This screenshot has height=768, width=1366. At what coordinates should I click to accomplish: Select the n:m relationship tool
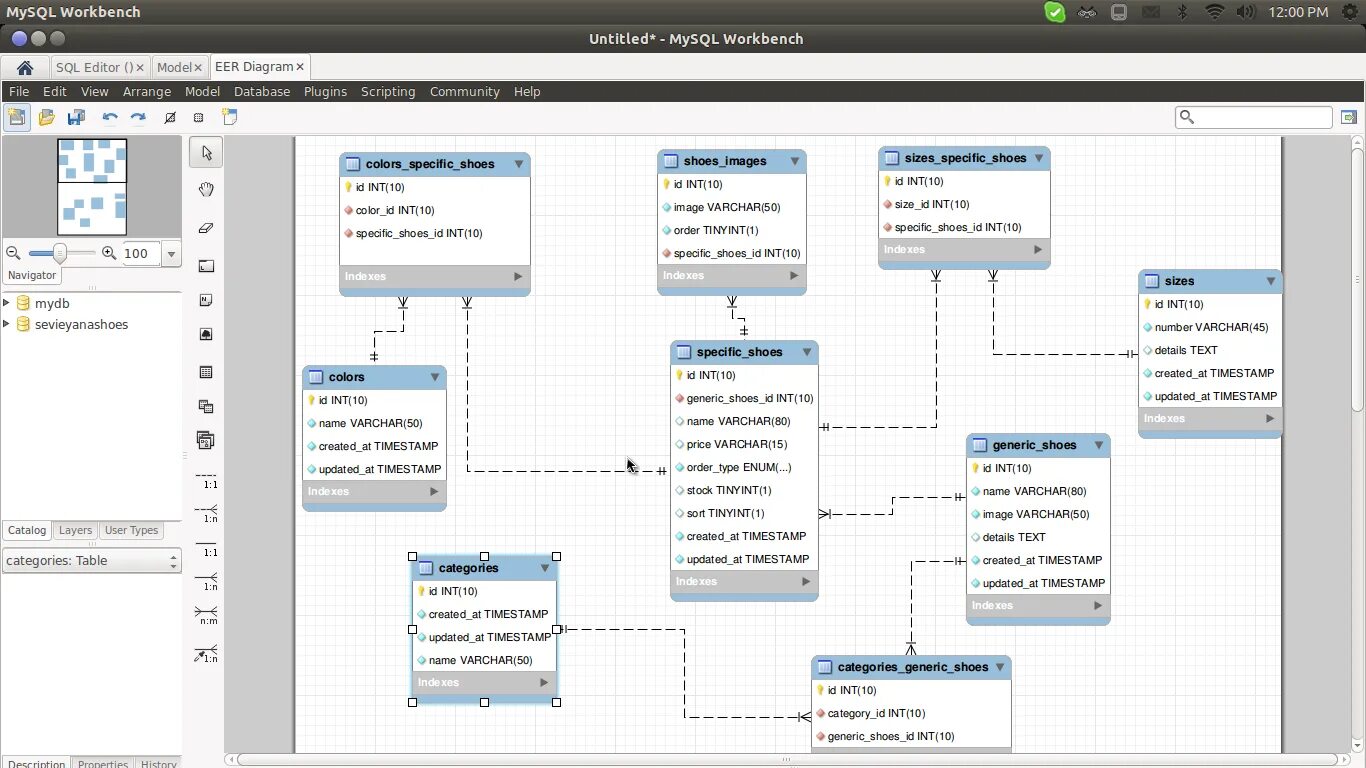[x=206, y=615]
